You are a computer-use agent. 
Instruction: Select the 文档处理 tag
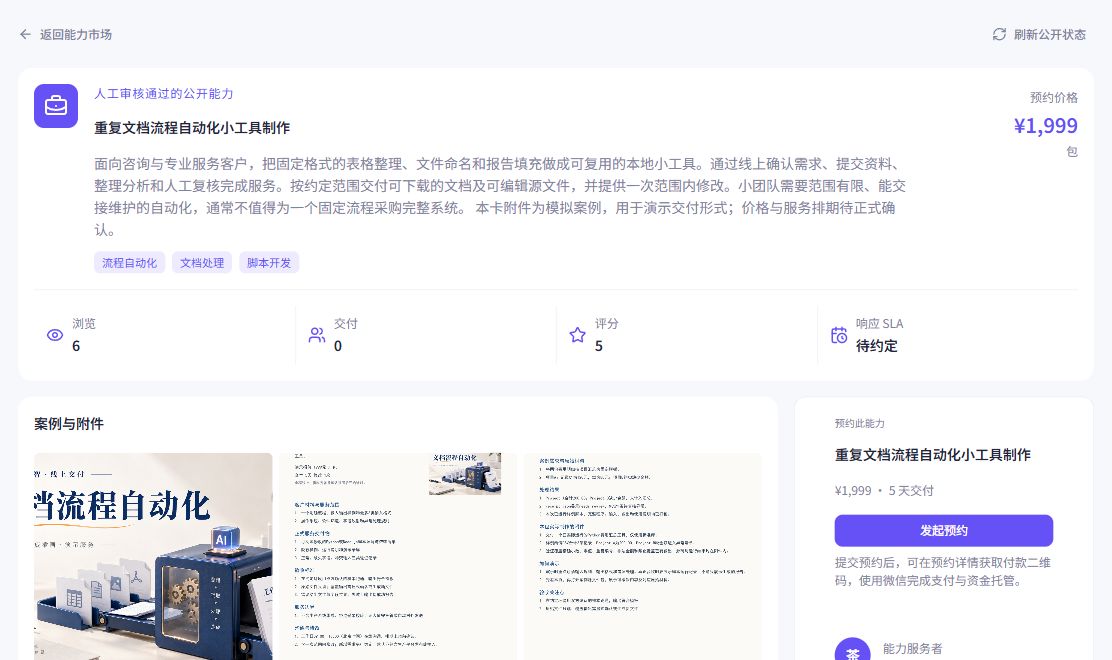pos(201,262)
